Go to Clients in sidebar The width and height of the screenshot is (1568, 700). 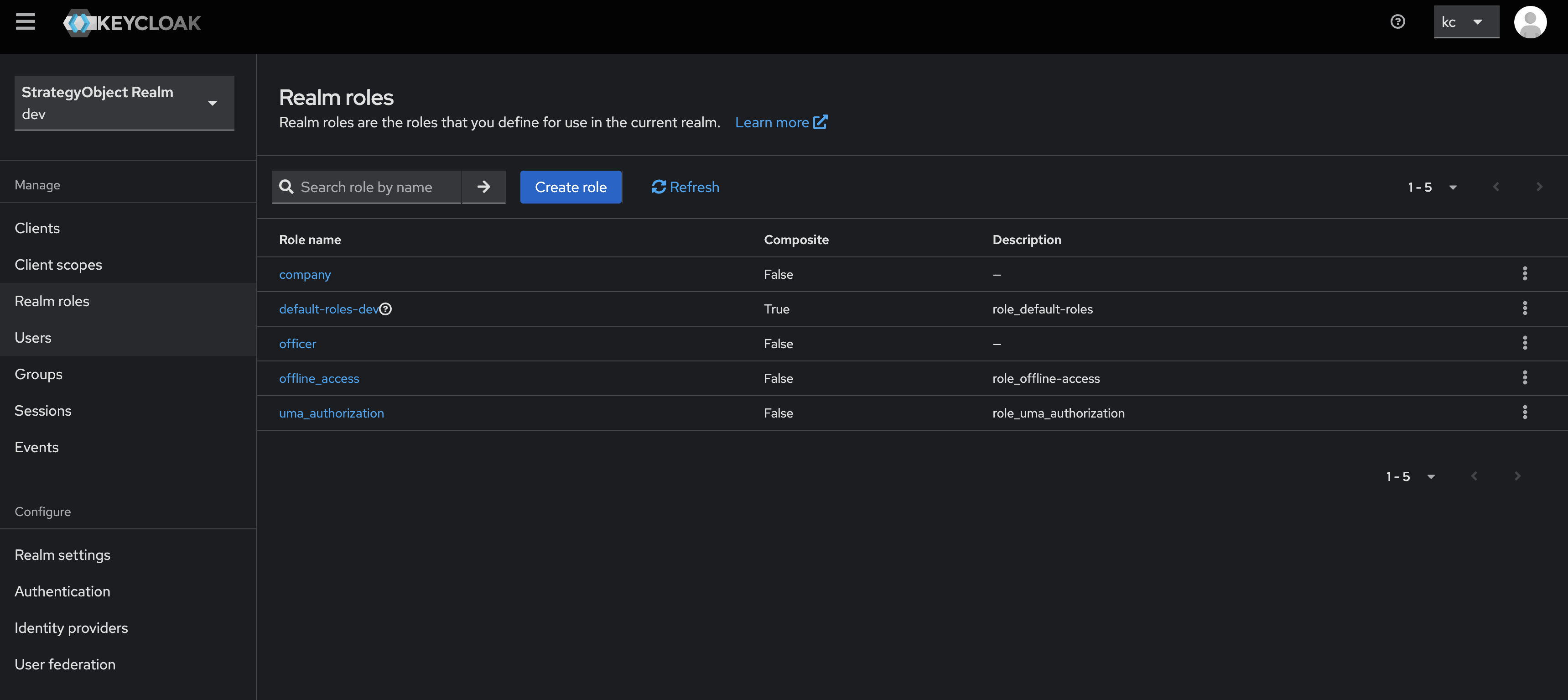coord(37,228)
